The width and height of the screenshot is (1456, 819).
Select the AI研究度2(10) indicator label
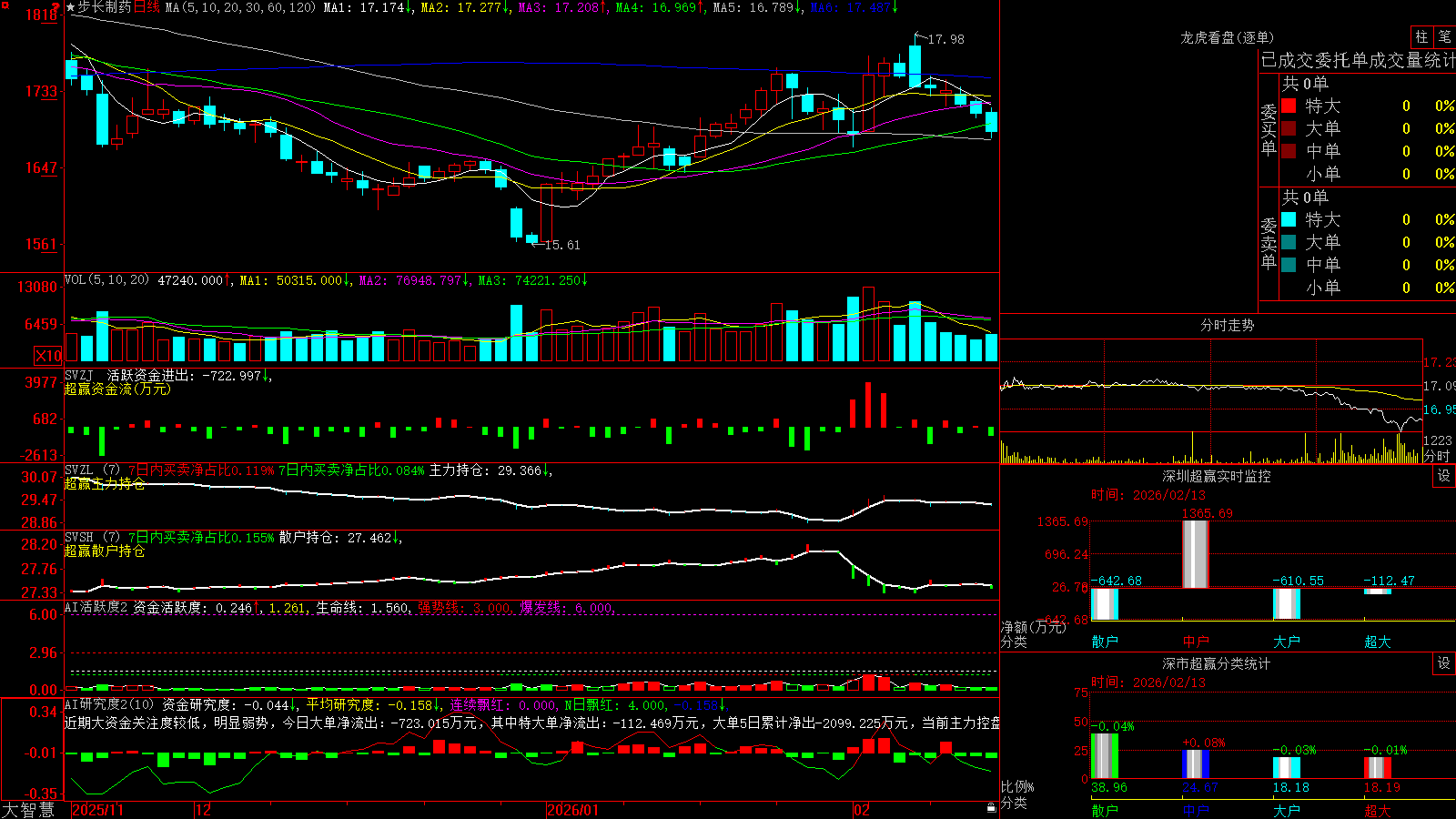[109, 704]
